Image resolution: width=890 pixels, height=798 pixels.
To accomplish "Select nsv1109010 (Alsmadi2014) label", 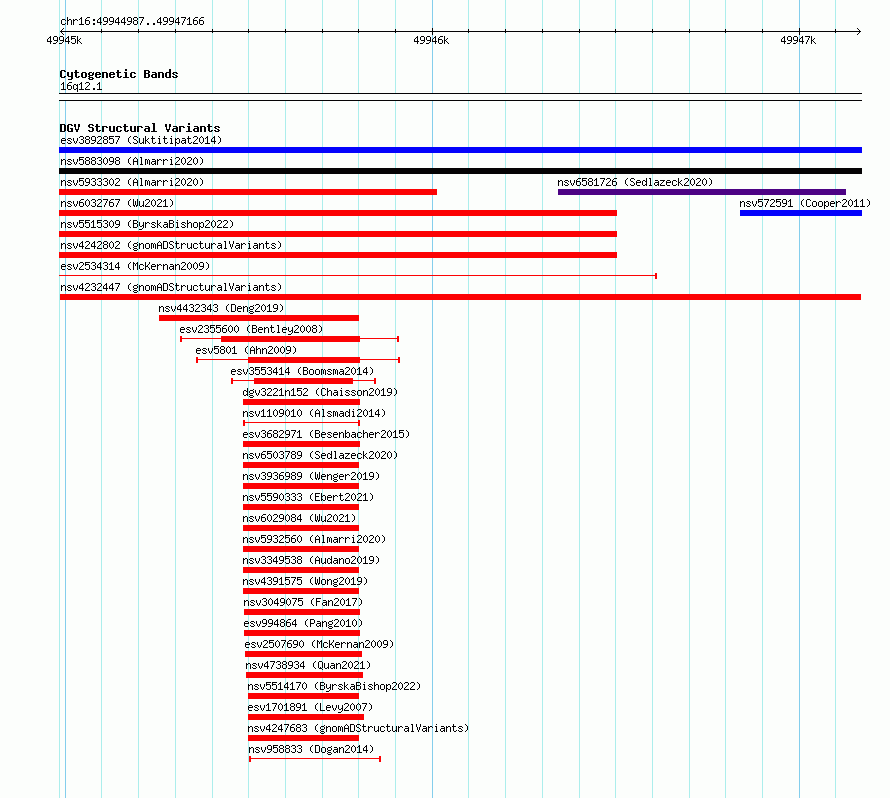I will (x=314, y=413).
